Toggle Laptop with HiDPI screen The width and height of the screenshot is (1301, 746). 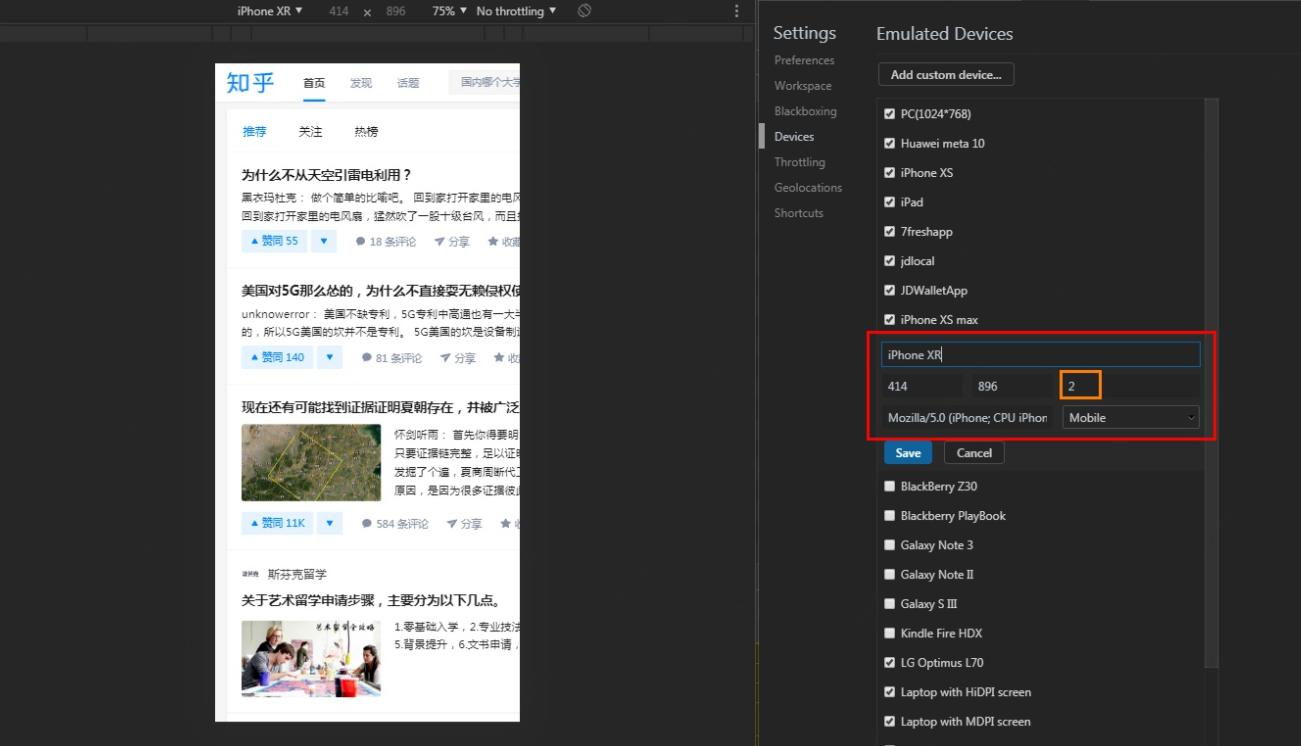pos(890,692)
